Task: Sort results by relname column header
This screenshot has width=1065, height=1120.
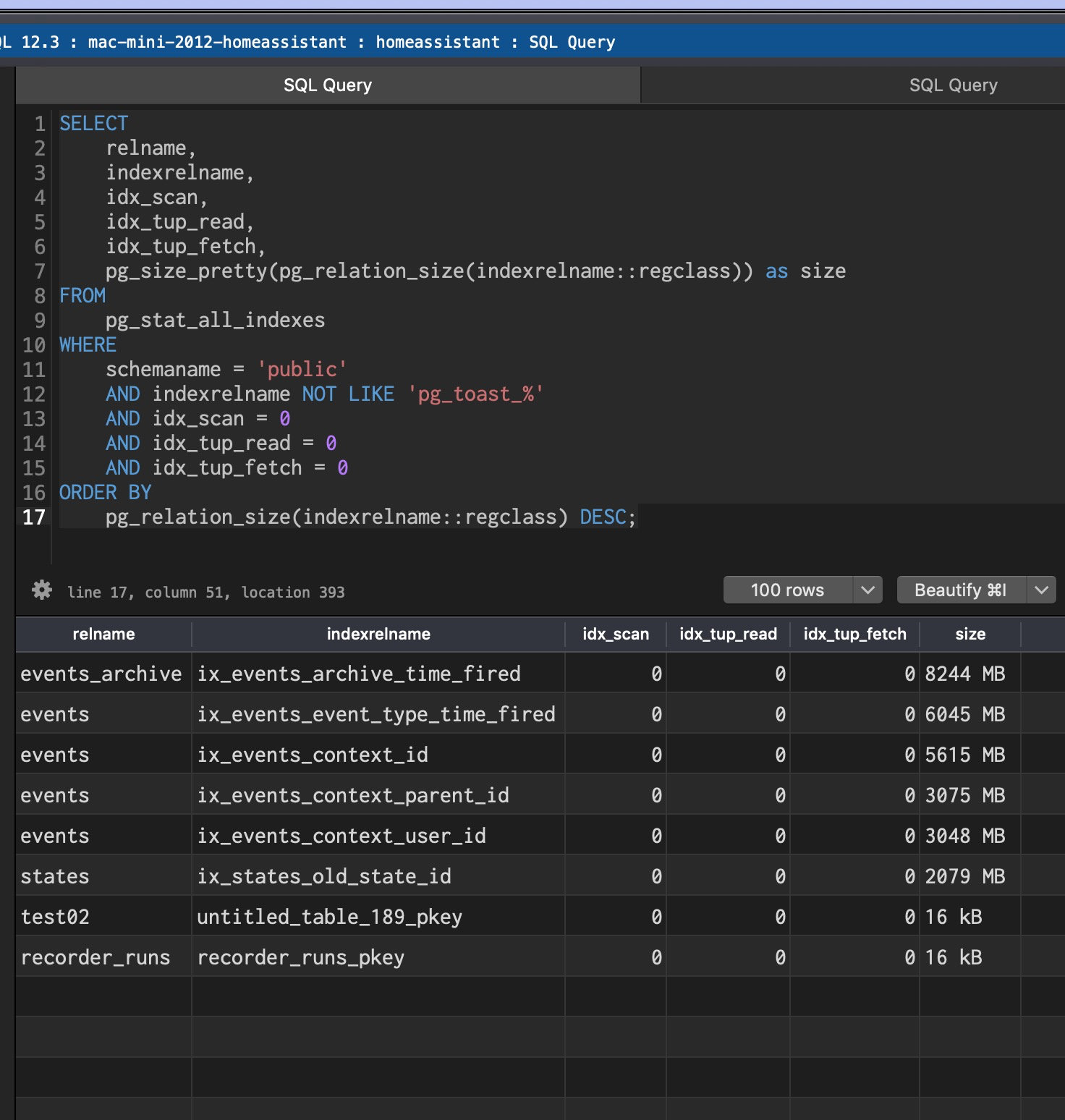Action: [x=103, y=635]
